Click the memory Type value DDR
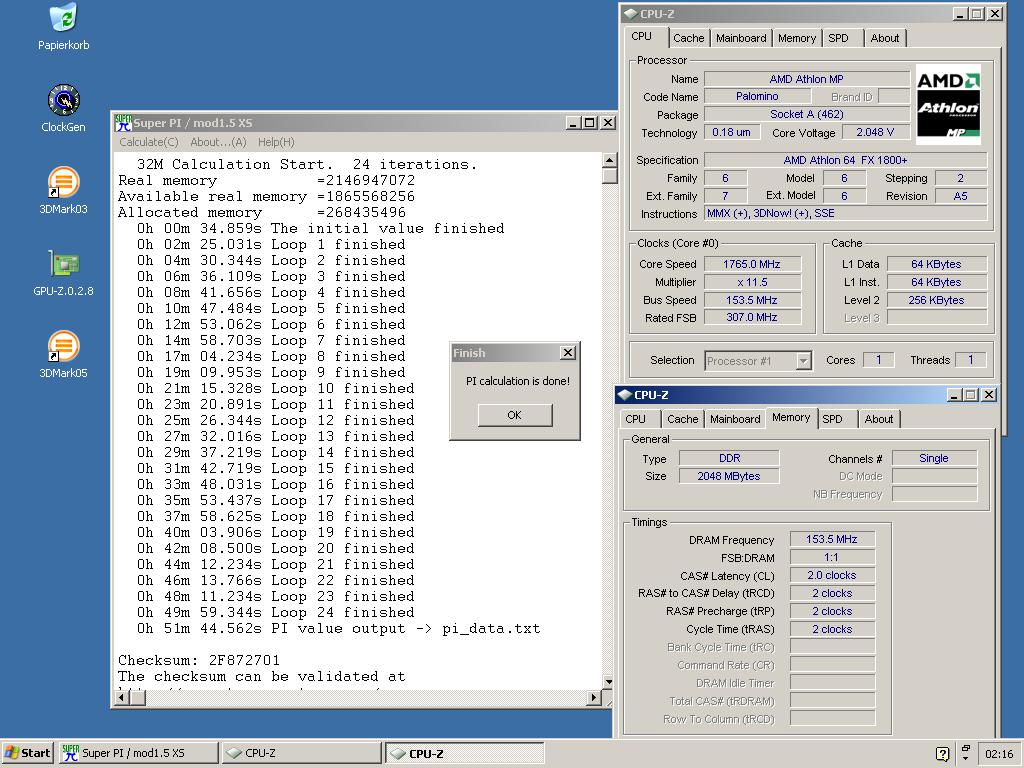The image size is (1024, 768). [729, 458]
